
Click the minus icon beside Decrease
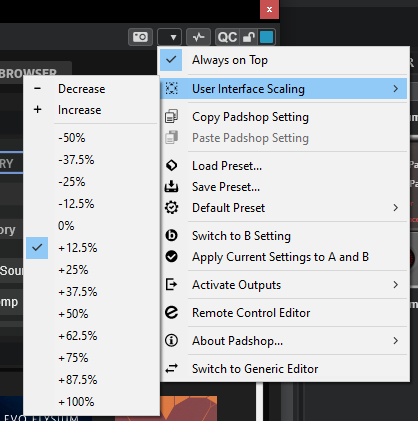(x=37, y=88)
